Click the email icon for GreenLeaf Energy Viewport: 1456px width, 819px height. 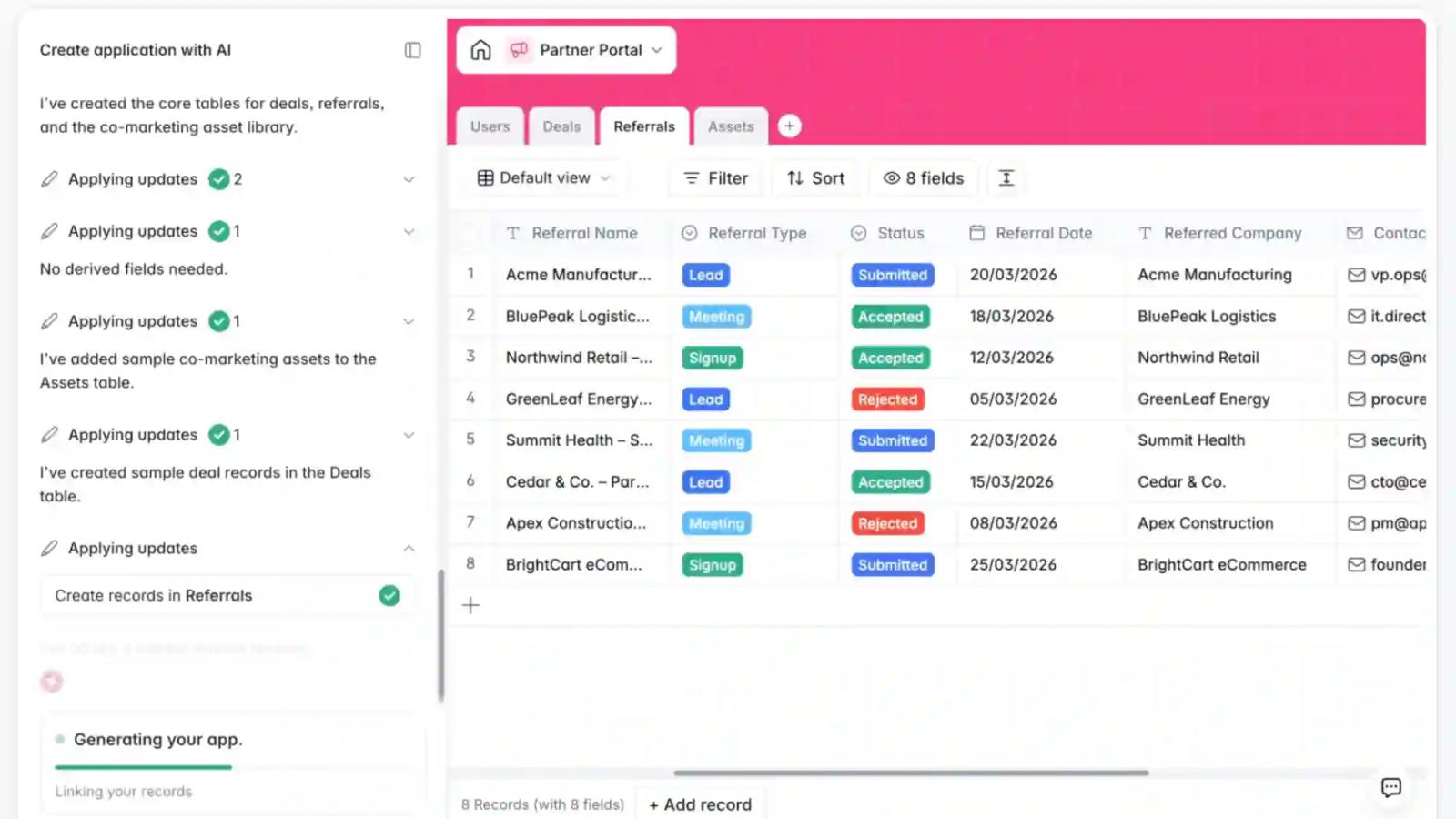[x=1356, y=399]
